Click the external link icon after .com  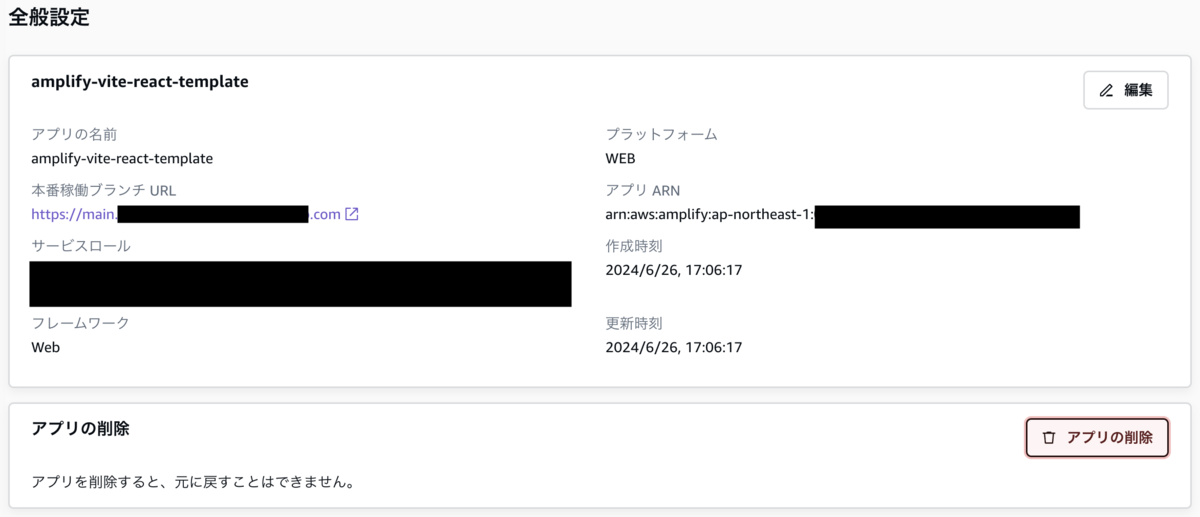pyautogui.click(x=352, y=214)
